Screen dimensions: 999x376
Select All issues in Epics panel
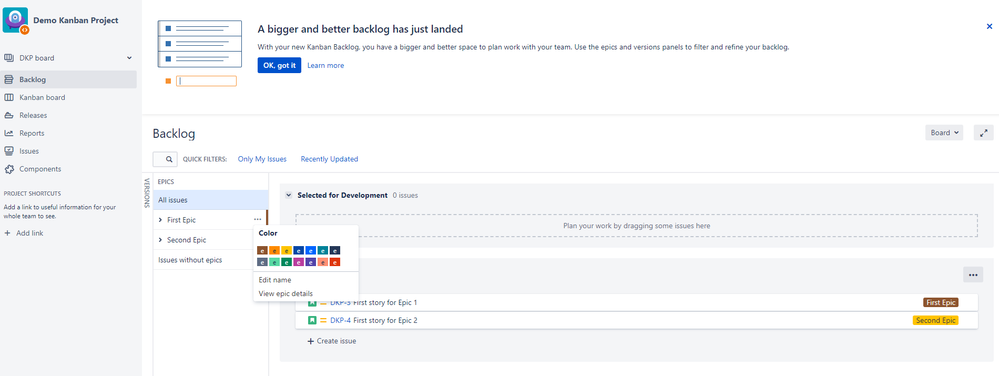pyautogui.click(x=211, y=200)
